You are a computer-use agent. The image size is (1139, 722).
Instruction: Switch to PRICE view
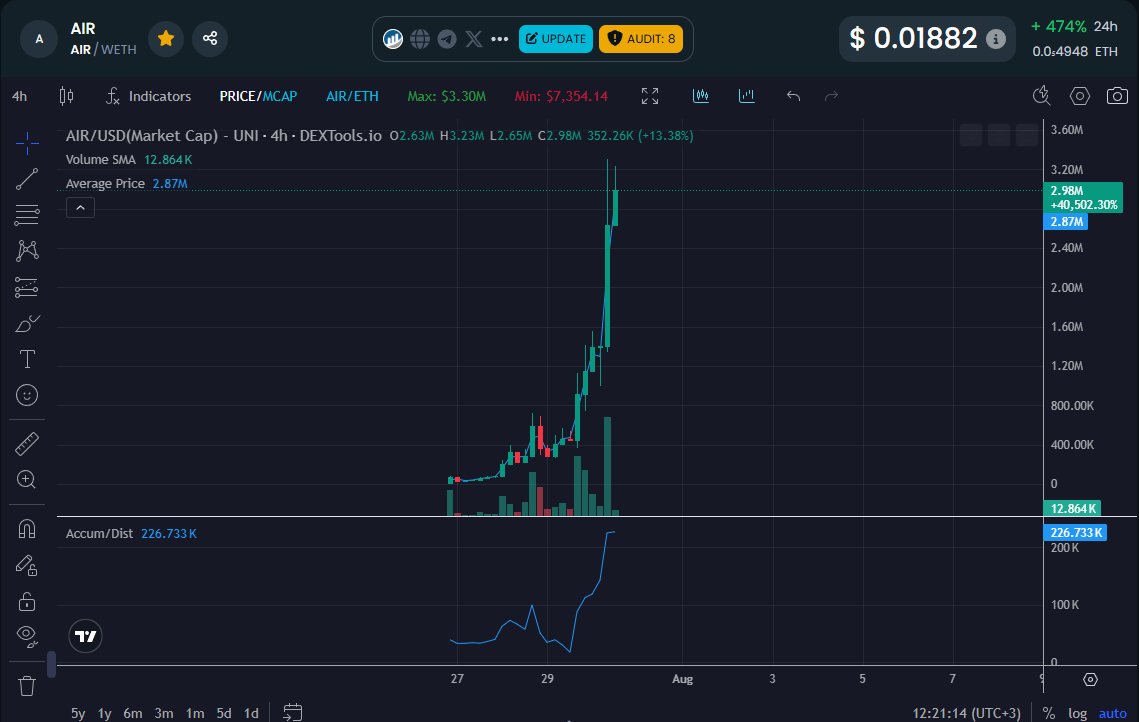tap(238, 96)
